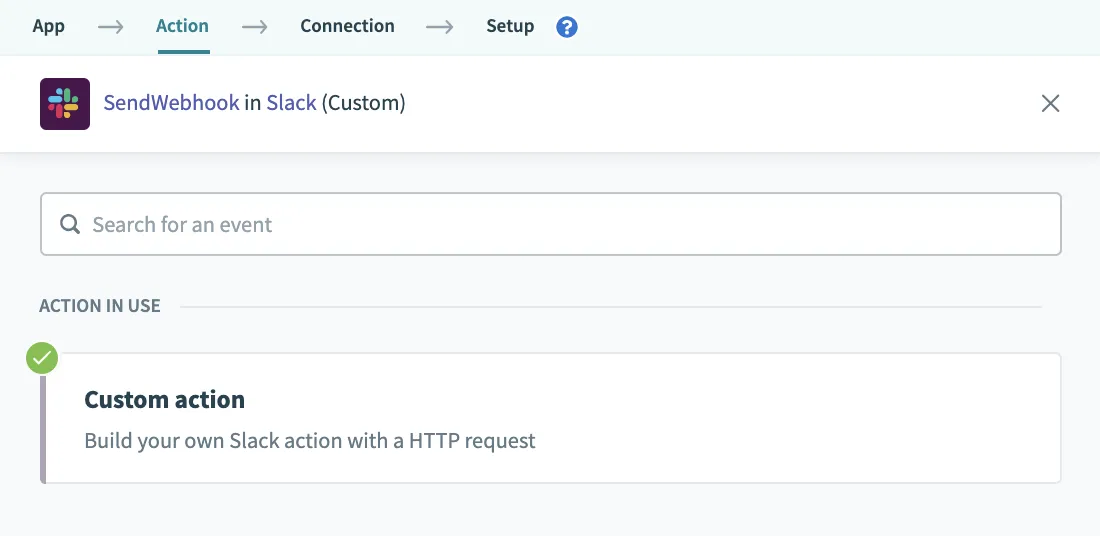Go to the App step

pos(49,27)
